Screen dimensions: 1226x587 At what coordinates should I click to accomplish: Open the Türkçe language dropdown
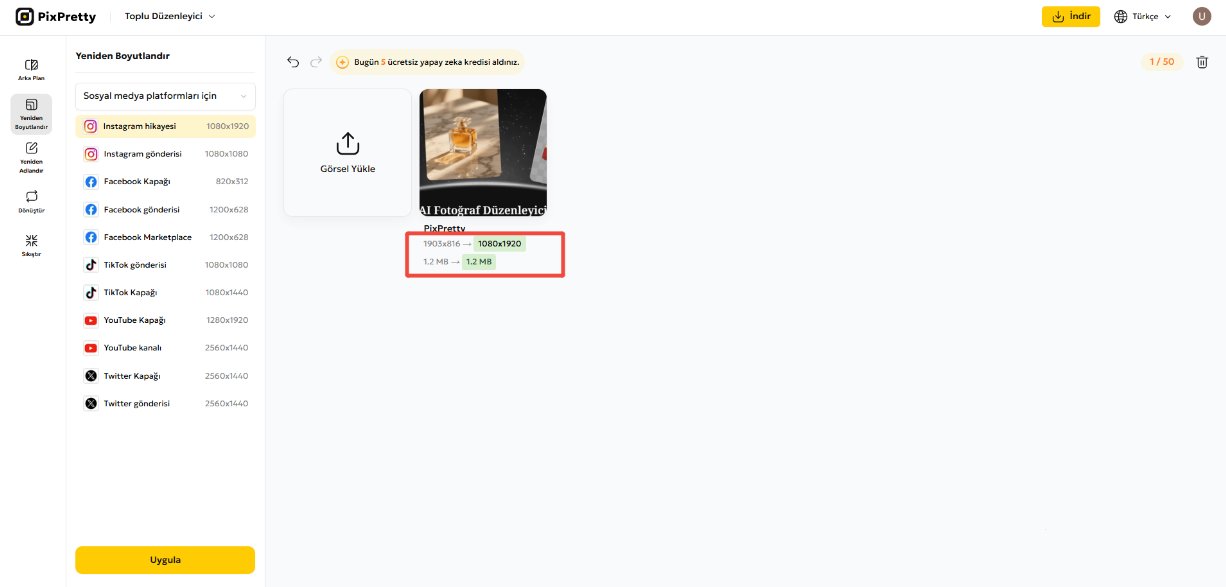(x=1142, y=16)
